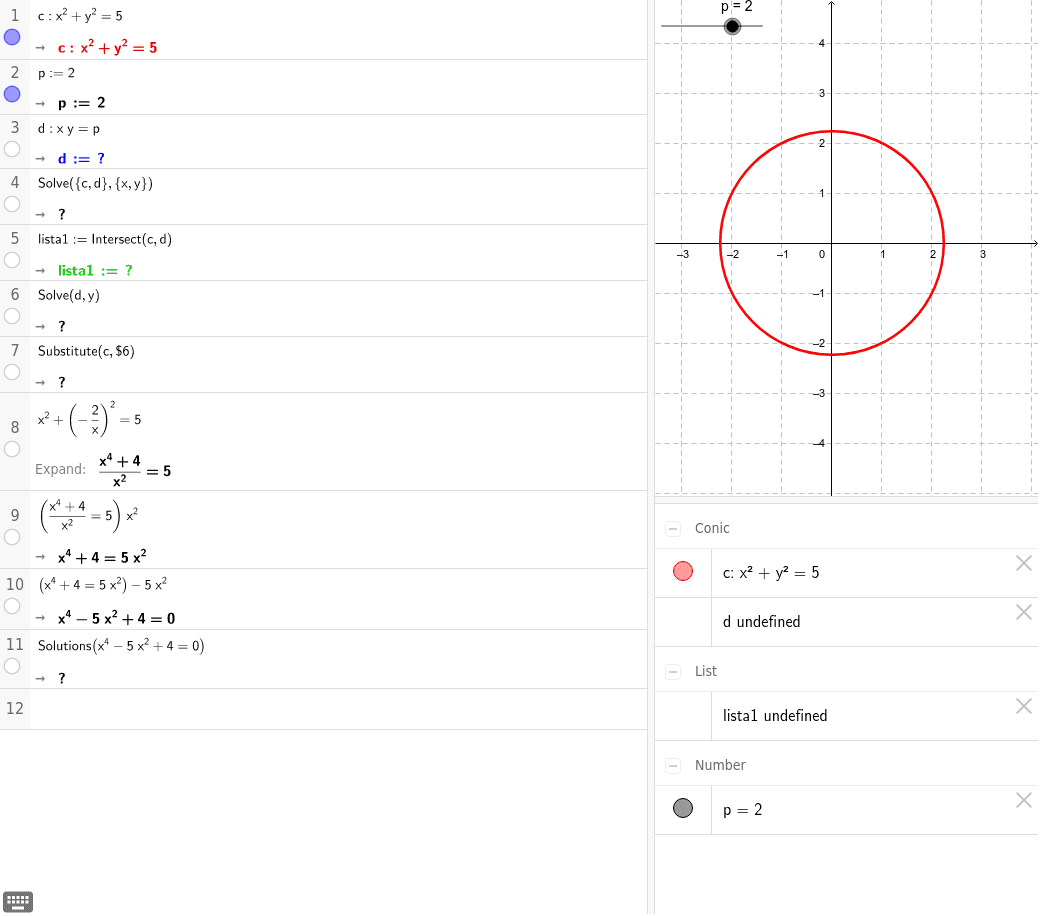
Task: Delete conic c with its X button
Action: coord(1023,563)
